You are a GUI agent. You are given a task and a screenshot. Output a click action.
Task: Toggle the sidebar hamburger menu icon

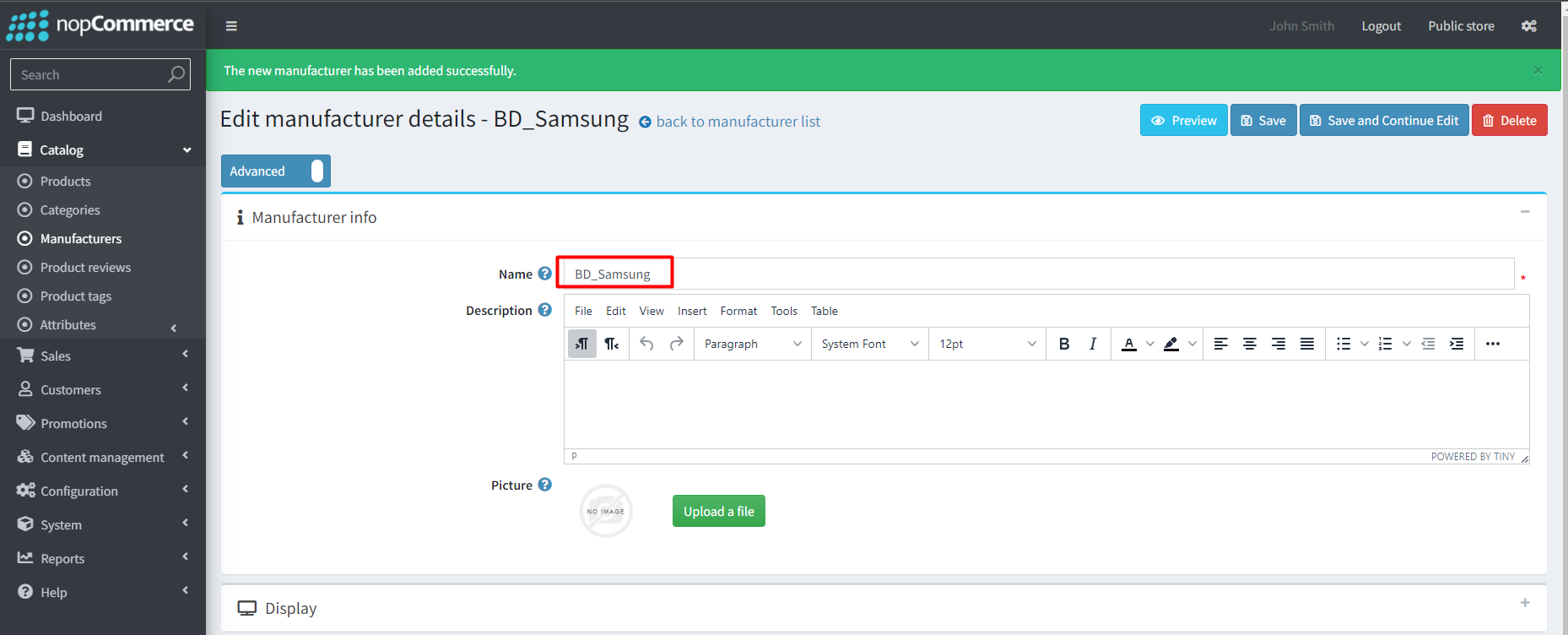point(231,26)
